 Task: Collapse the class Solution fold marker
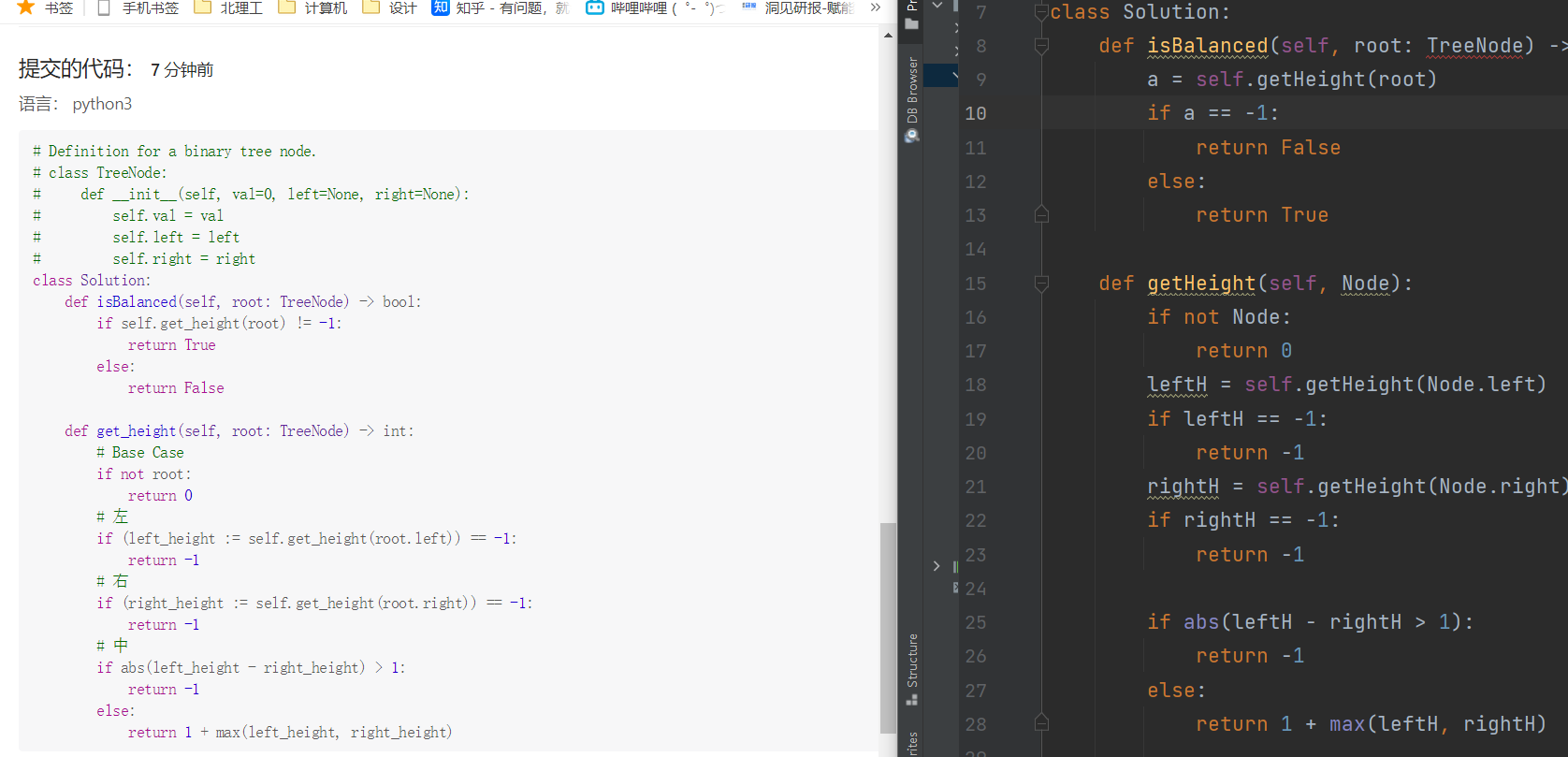(x=1041, y=12)
